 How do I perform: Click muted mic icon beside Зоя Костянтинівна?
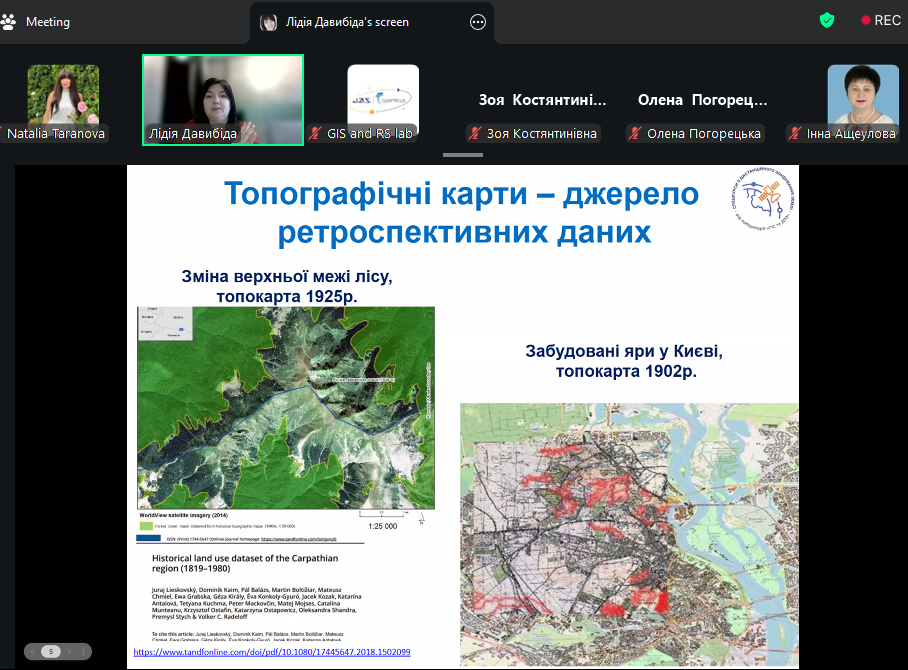(x=475, y=134)
